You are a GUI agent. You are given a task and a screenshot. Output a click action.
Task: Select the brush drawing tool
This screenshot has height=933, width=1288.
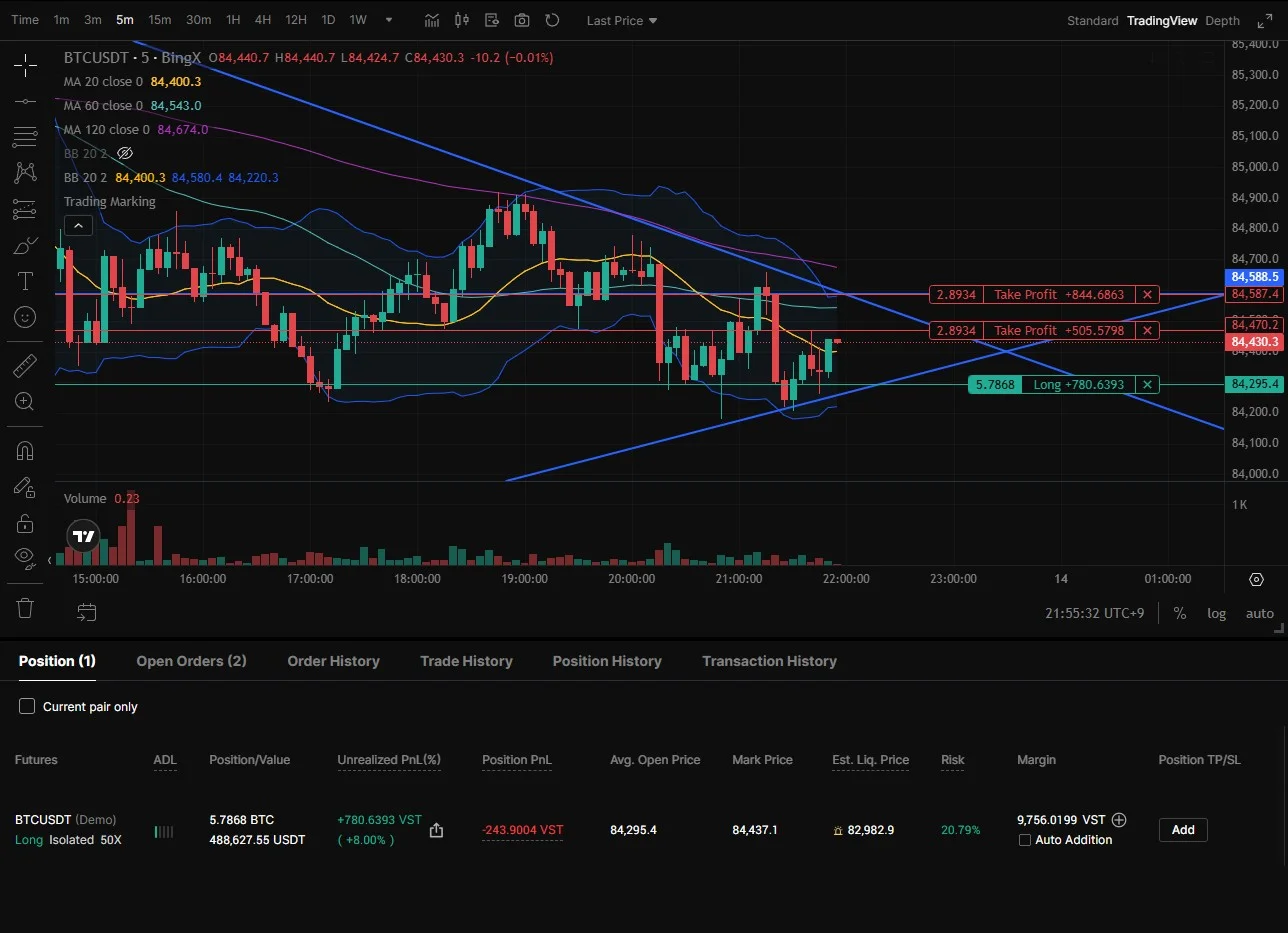(x=25, y=245)
